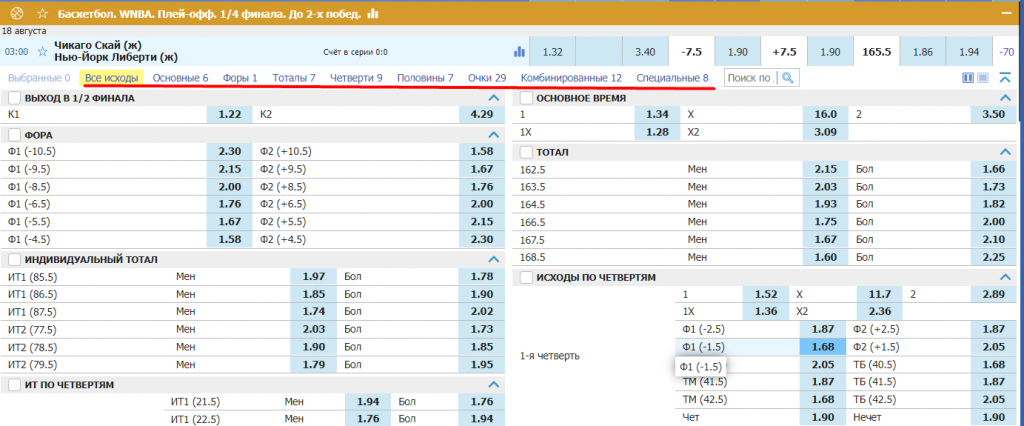Image resolution: width=1024 pixels, height=426 pixels.
Task: Add Chicago Sky match to favorites star
Action: coord(42,51)
